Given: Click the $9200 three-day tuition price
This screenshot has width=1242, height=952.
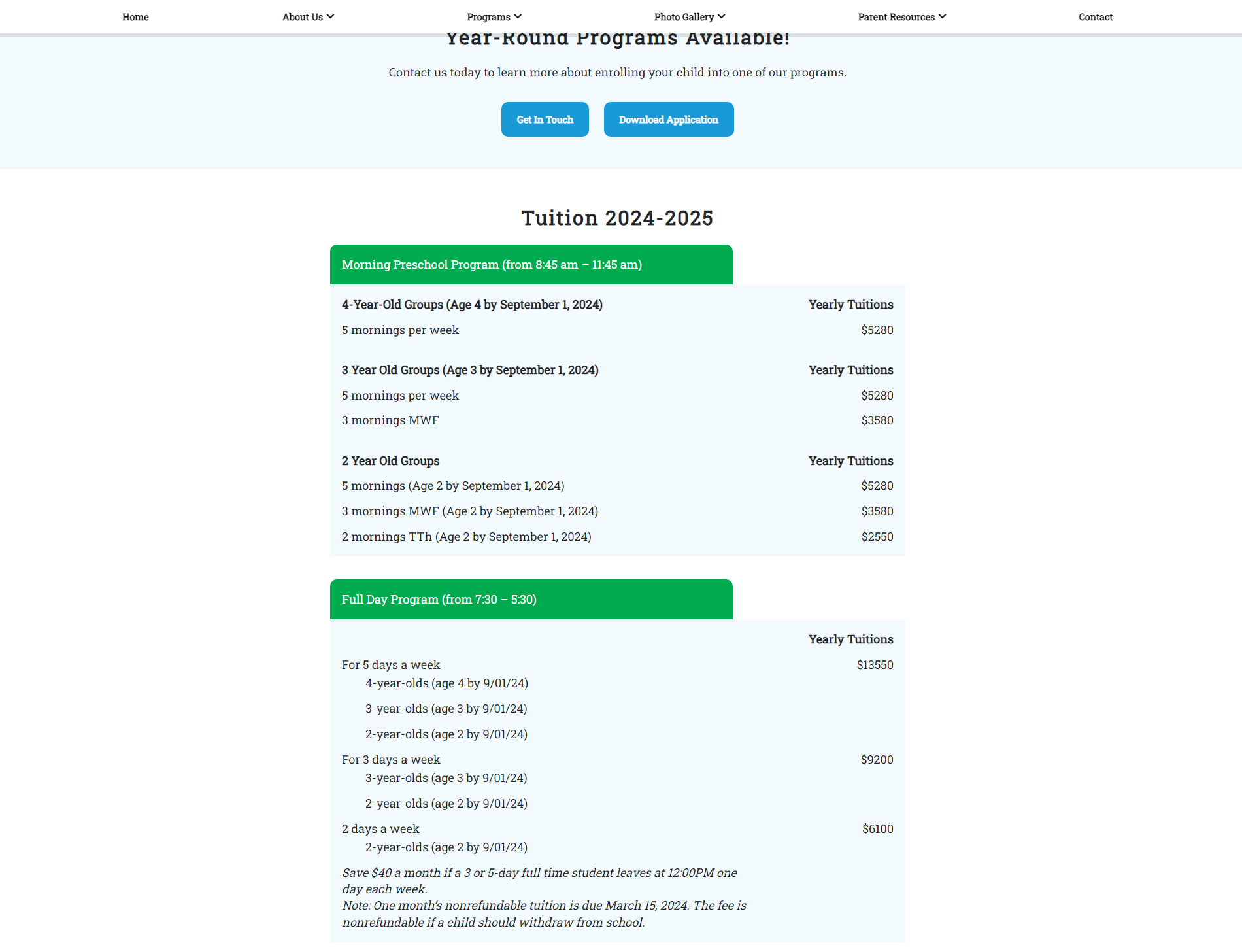Looking at the screenshot, I should click(877, 760).
